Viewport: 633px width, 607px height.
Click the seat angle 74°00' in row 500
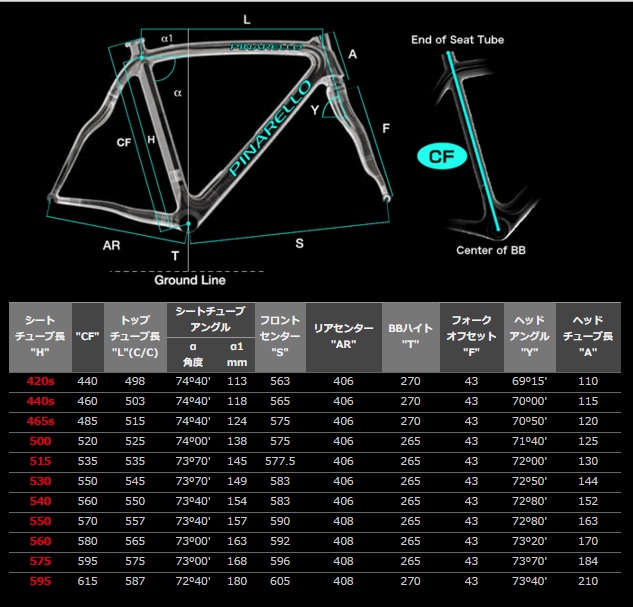pyautogui.click(x=193, y=441)
